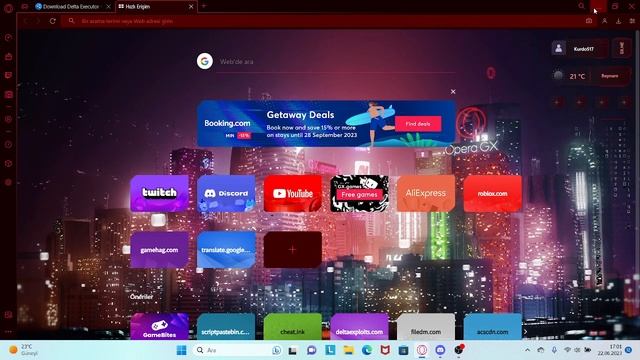Go forward with the forward arrow
Image resolution: width=640 pixels, height=360 pixels.
(x=38, y=21)
